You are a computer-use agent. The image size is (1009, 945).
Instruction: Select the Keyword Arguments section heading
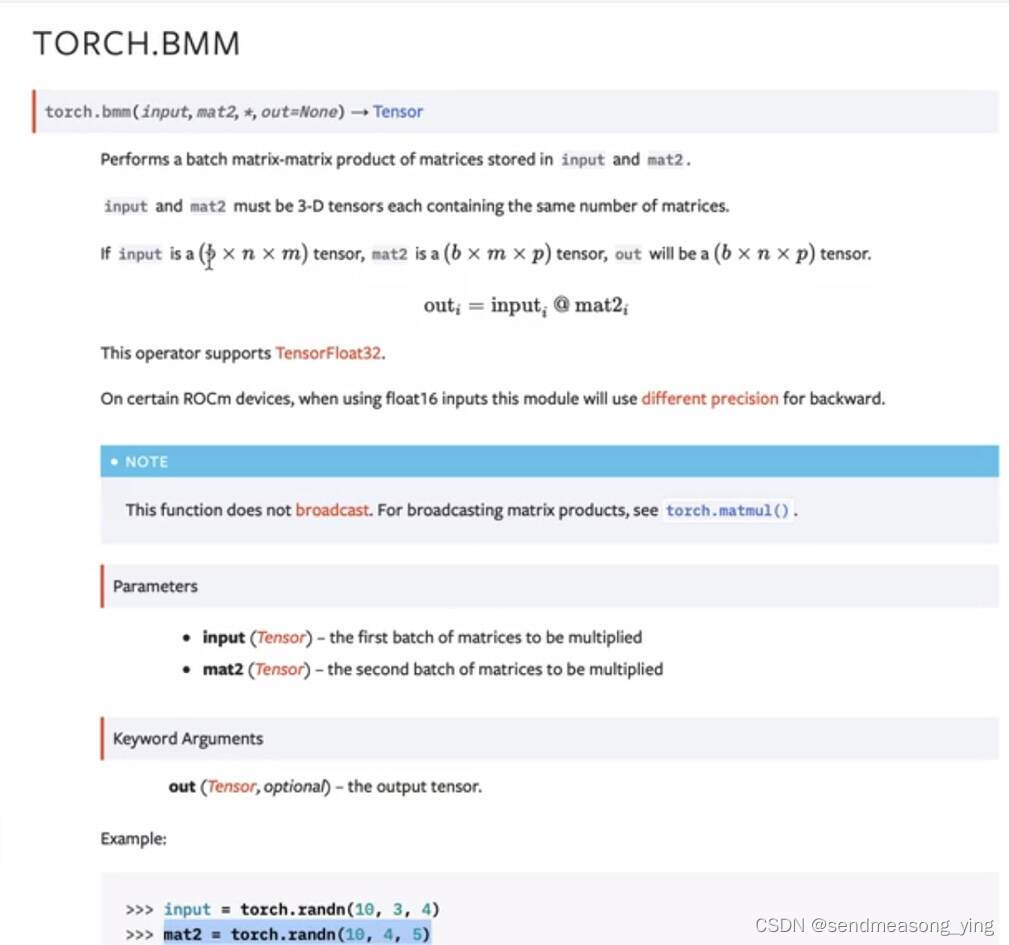click(x=187, y=738)
